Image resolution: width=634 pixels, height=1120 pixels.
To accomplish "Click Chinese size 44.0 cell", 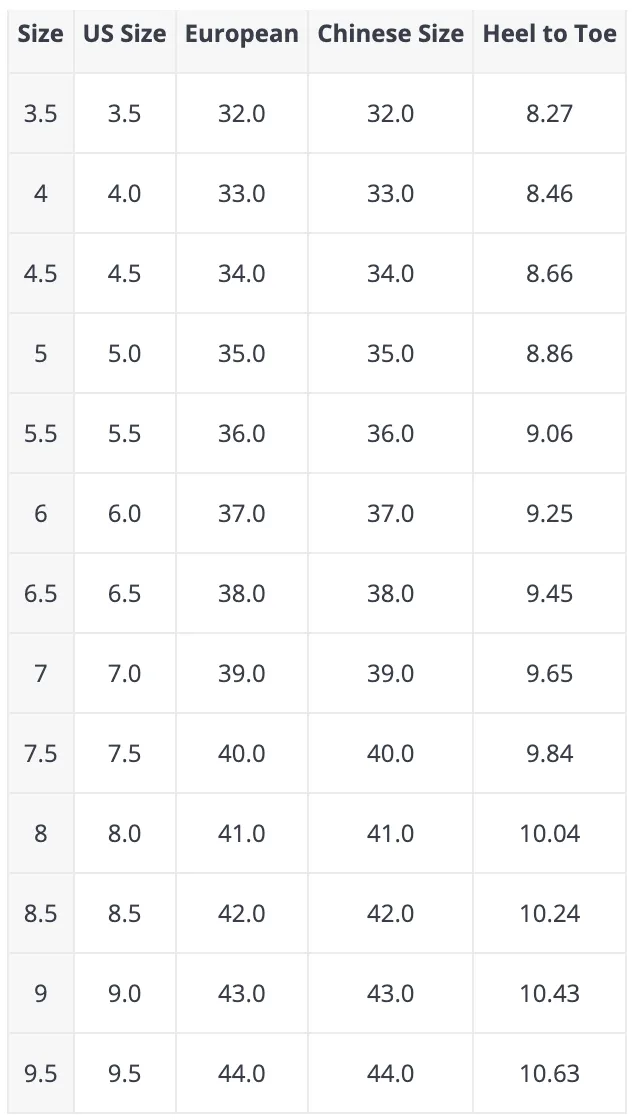I will 390,1074.
